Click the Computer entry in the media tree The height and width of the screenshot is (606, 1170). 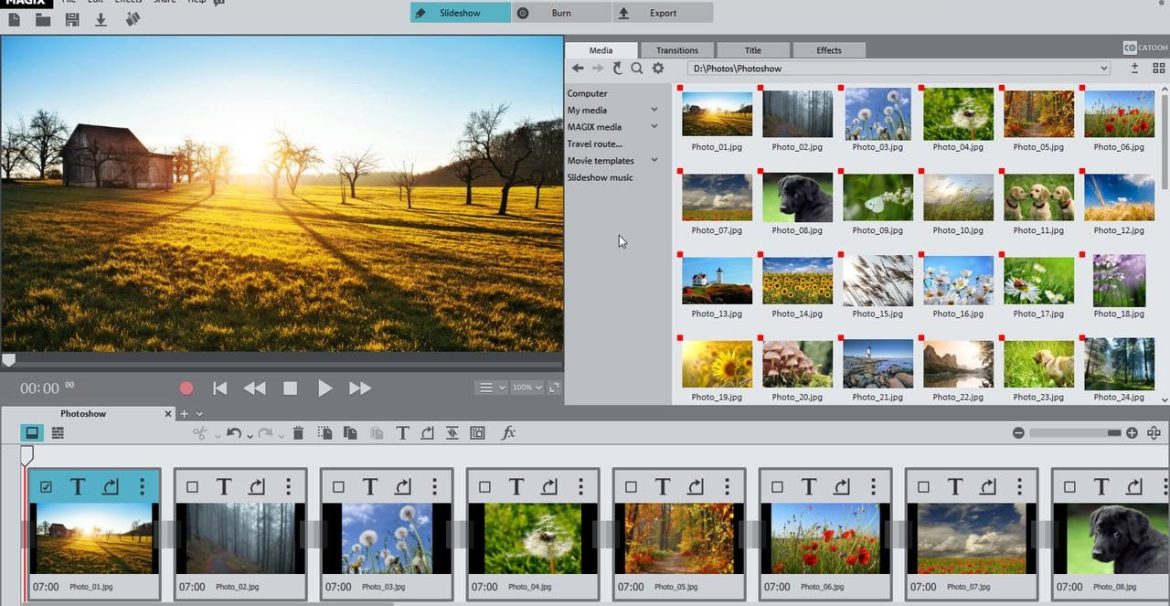587,93
